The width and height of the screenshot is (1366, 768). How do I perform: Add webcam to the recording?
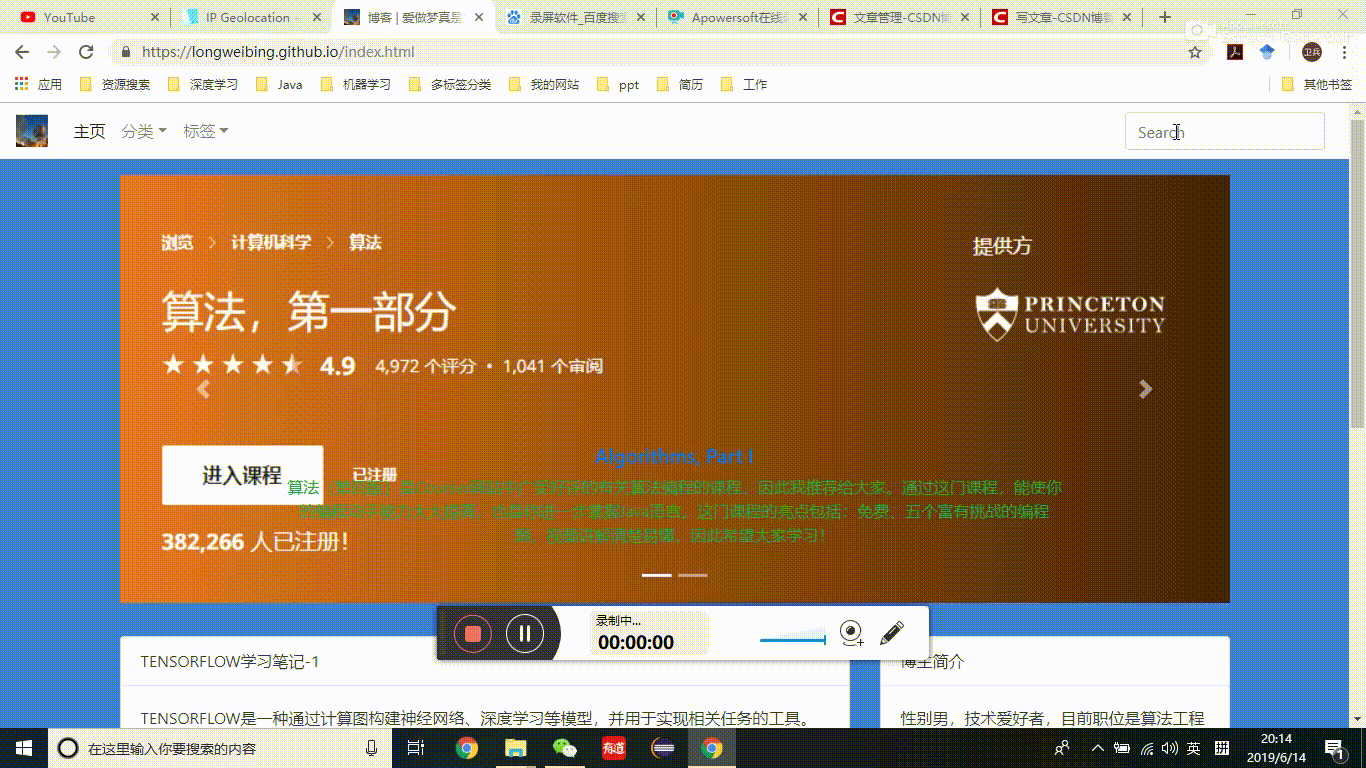click(851, 633)
